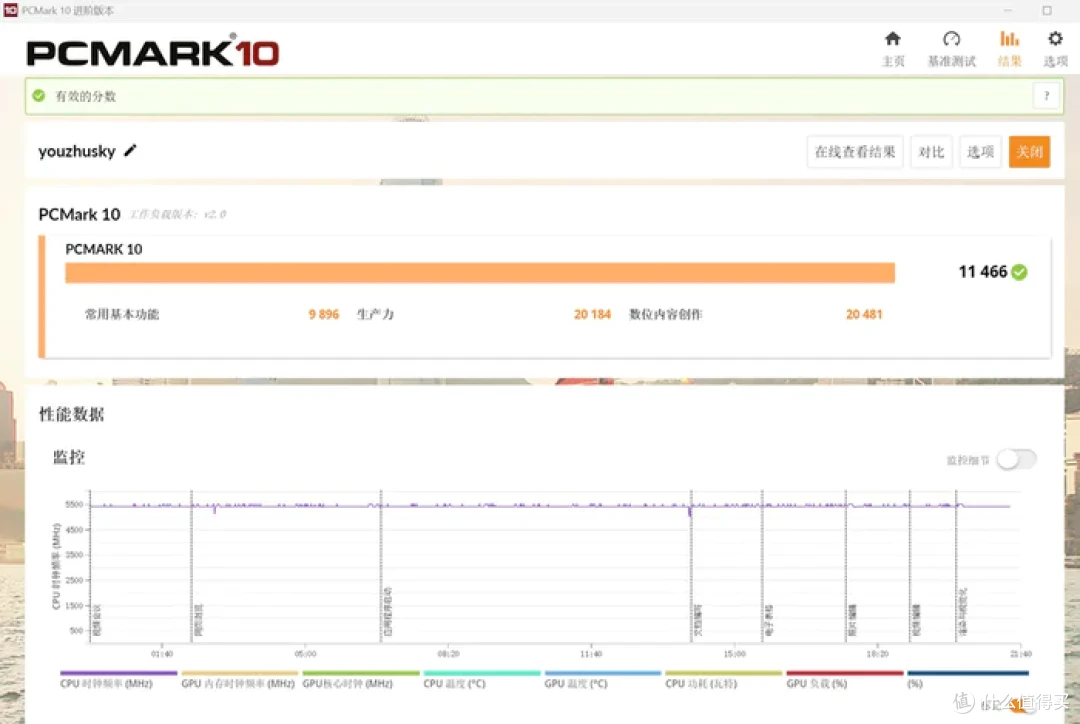The width and height of the screenshot is (1080, 724).
Task: Click the 有效的分数 valid score banner text
Action: [x=85, y=96]
